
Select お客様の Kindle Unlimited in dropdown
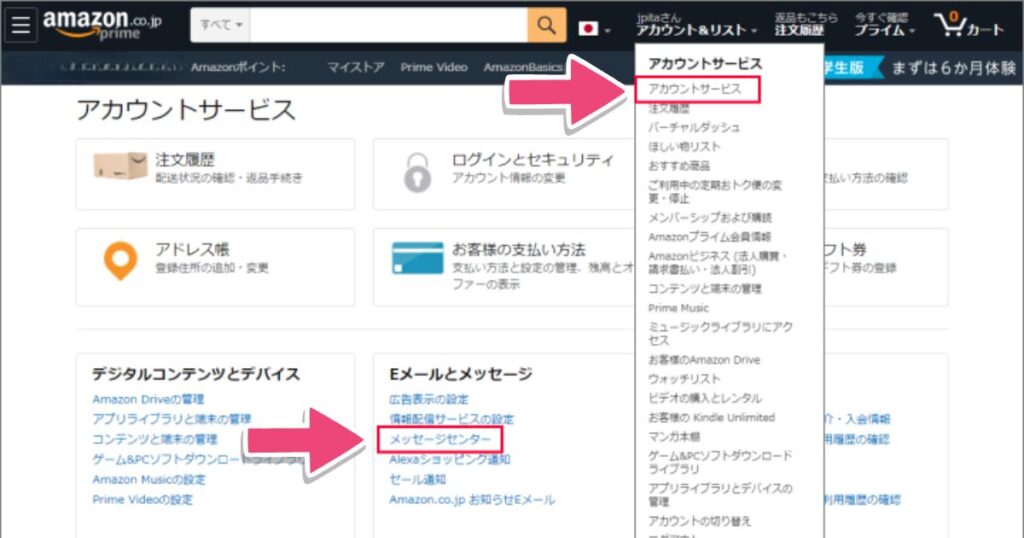[711, 417]
